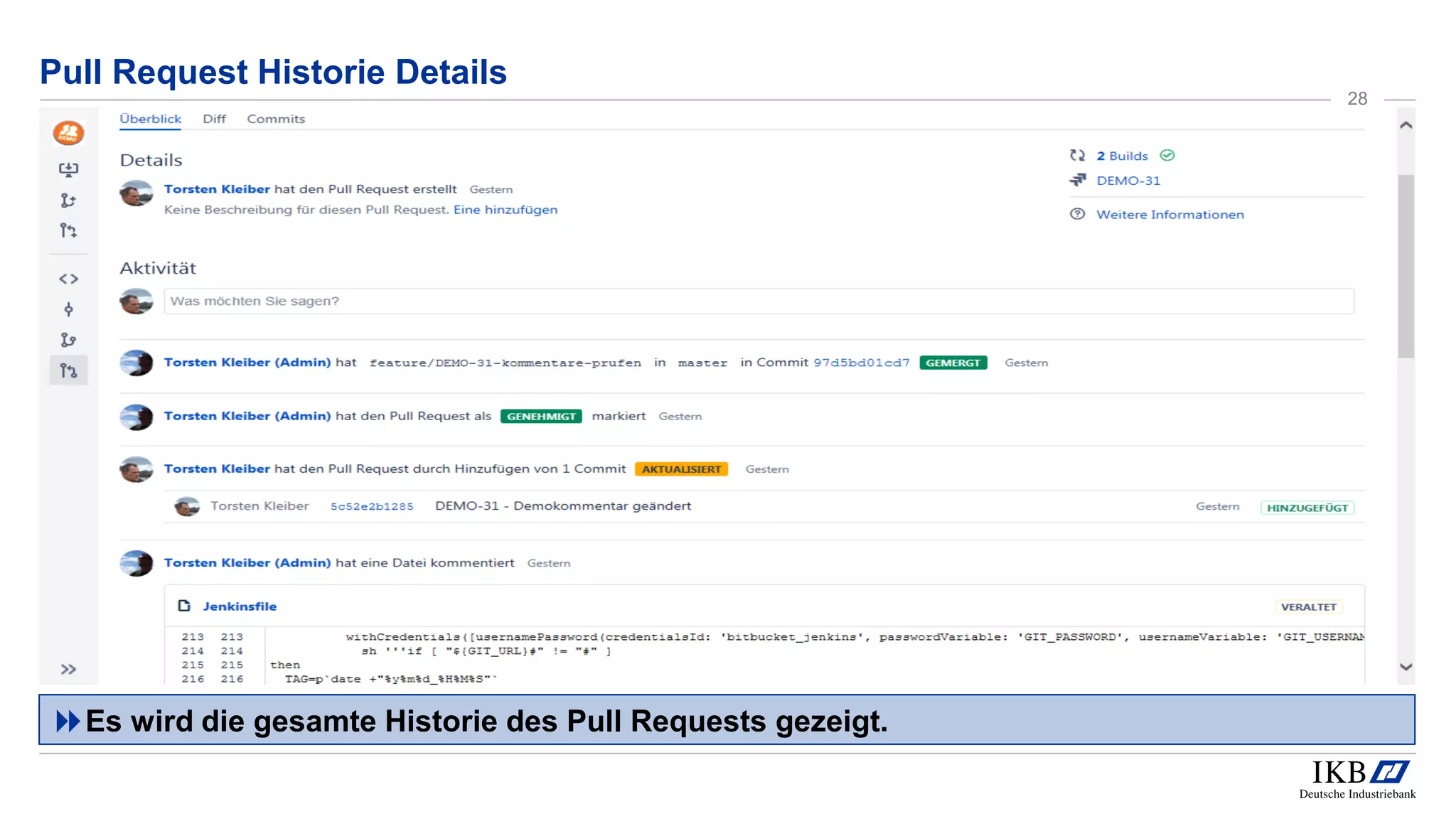This screenshot has width=1456, height=819.
Task: Click the avatar in the approved activity entry
Action: coord(136,417)
